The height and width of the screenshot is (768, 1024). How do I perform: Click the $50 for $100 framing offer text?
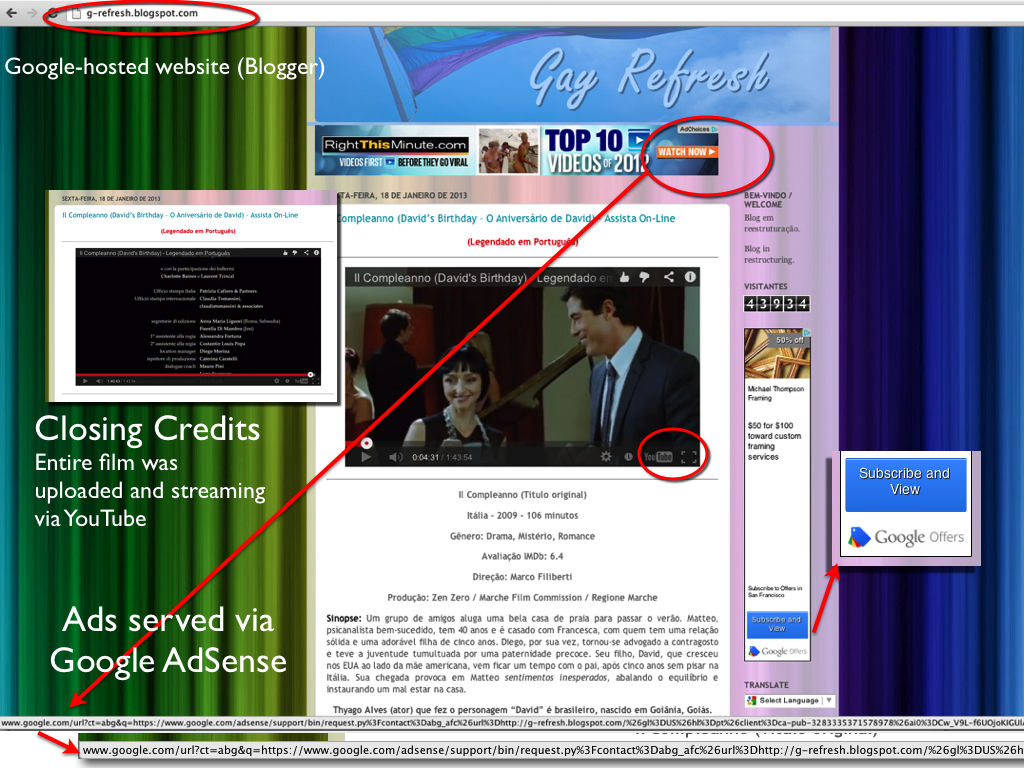[775, 441]
